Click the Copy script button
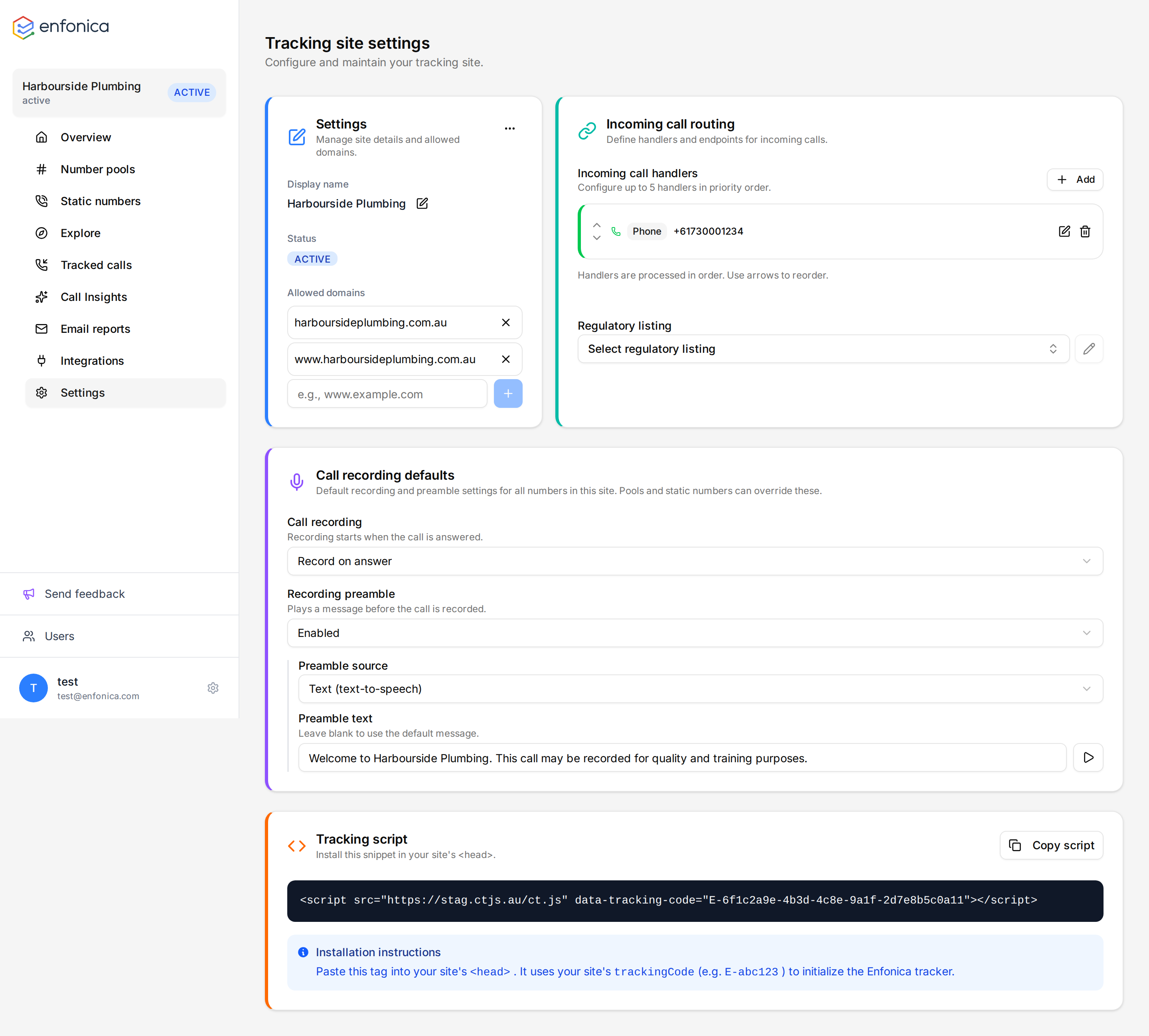Screen dimensions: 1149x1036 [1052, 845]
